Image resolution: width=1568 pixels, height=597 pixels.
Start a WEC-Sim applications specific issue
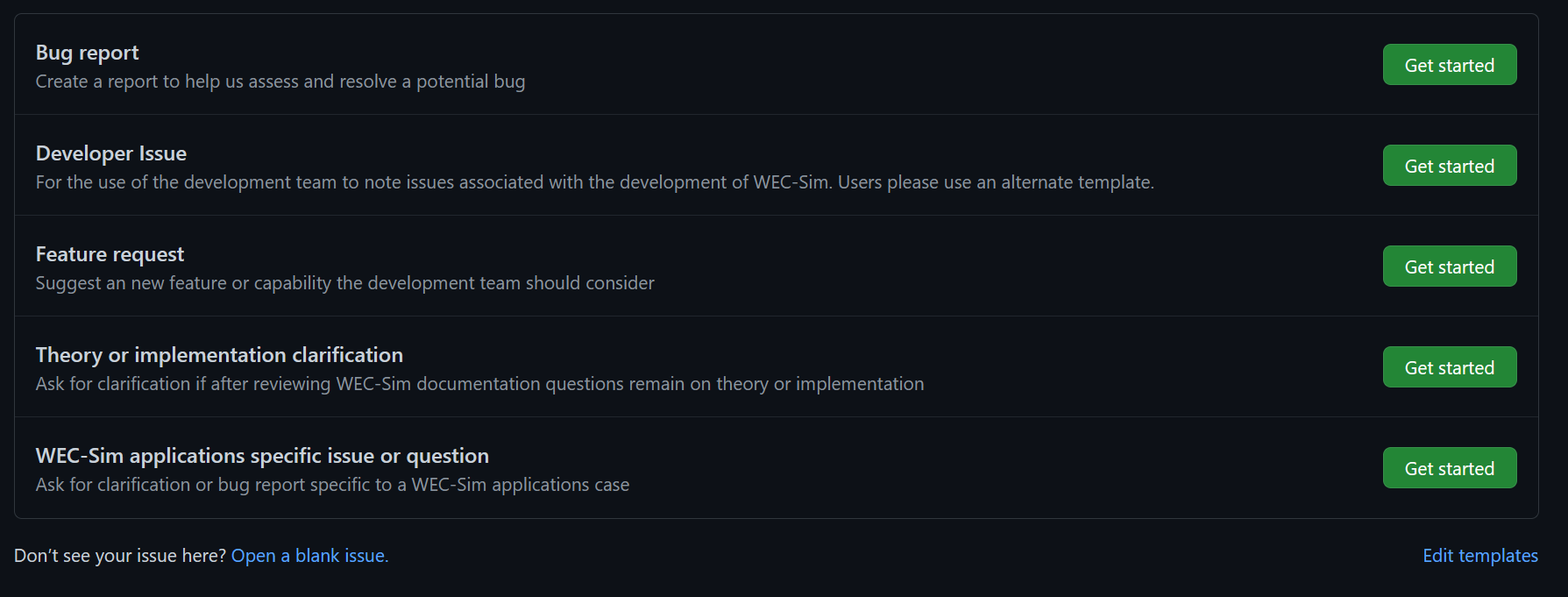1448,467
